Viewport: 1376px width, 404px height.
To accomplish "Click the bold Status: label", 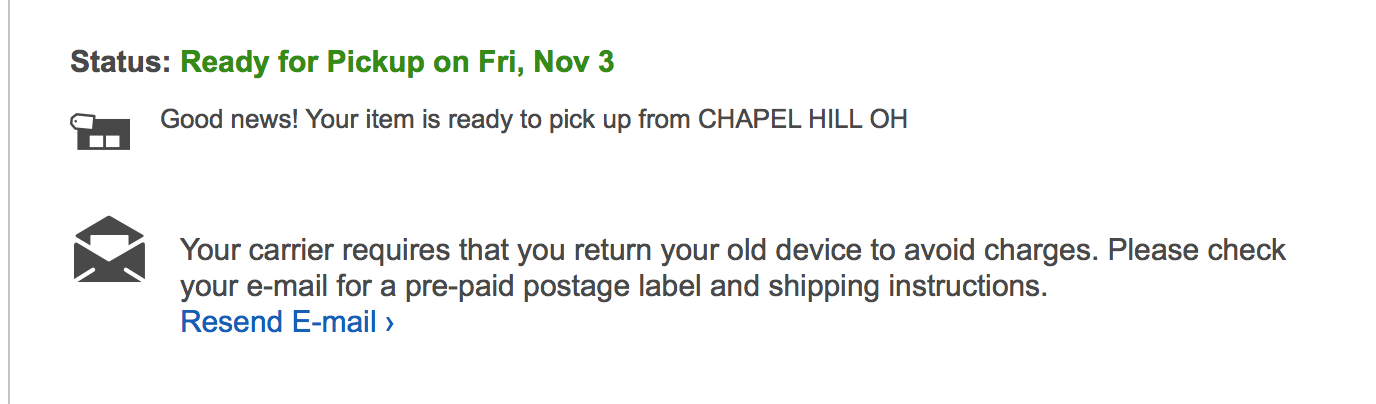I will tap(121, 62).
